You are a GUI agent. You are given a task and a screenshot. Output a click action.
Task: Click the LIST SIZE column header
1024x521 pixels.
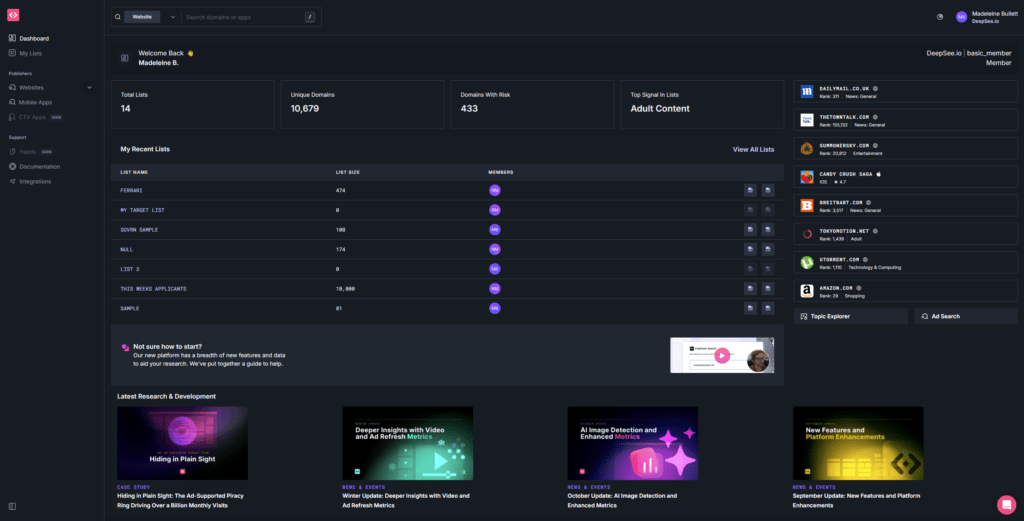(x=347, y=172)
